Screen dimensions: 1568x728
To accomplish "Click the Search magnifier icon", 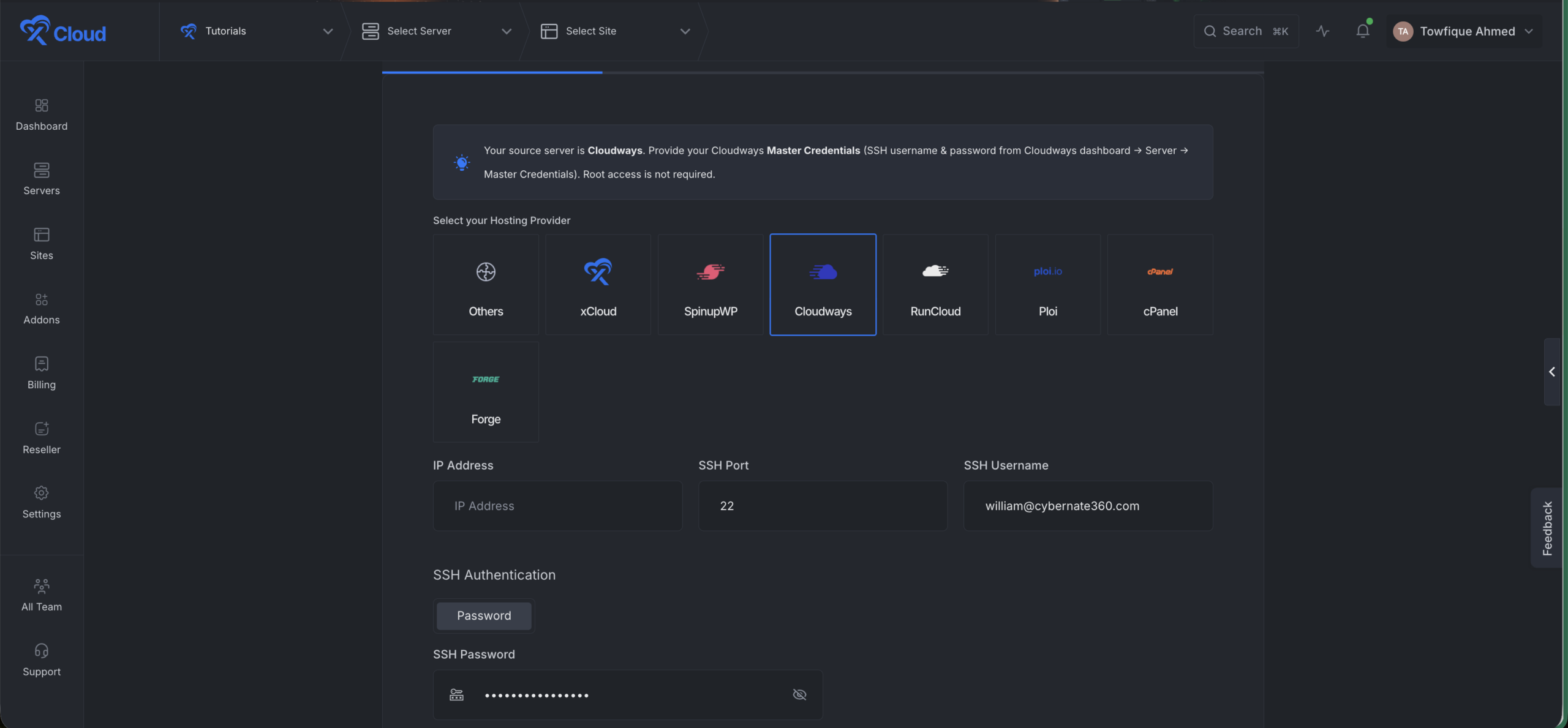I will tap(1210, 31).
